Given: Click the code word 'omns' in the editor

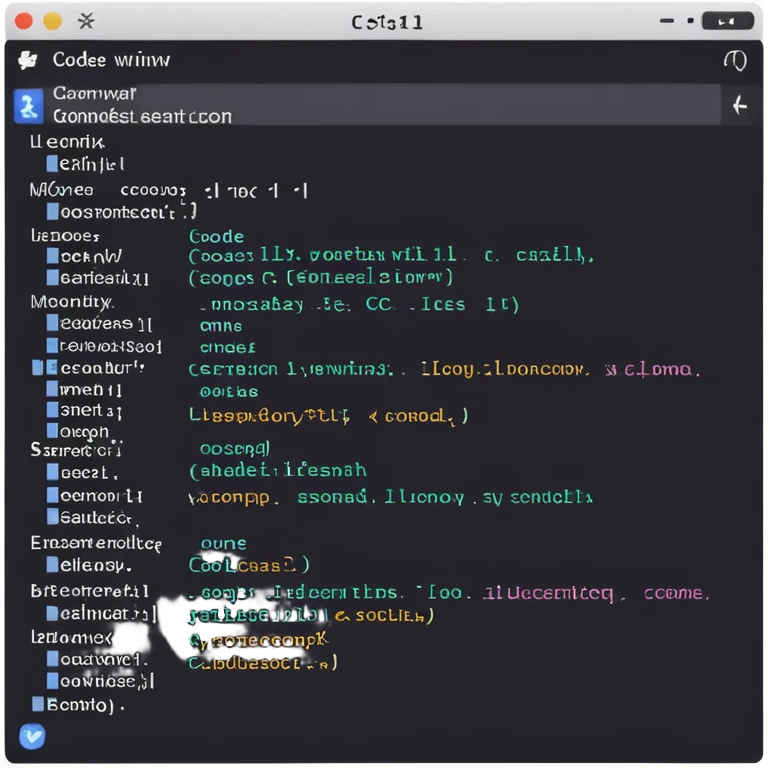Looking at the screenshot, I should pyautogui.click(x=221, y=326).
